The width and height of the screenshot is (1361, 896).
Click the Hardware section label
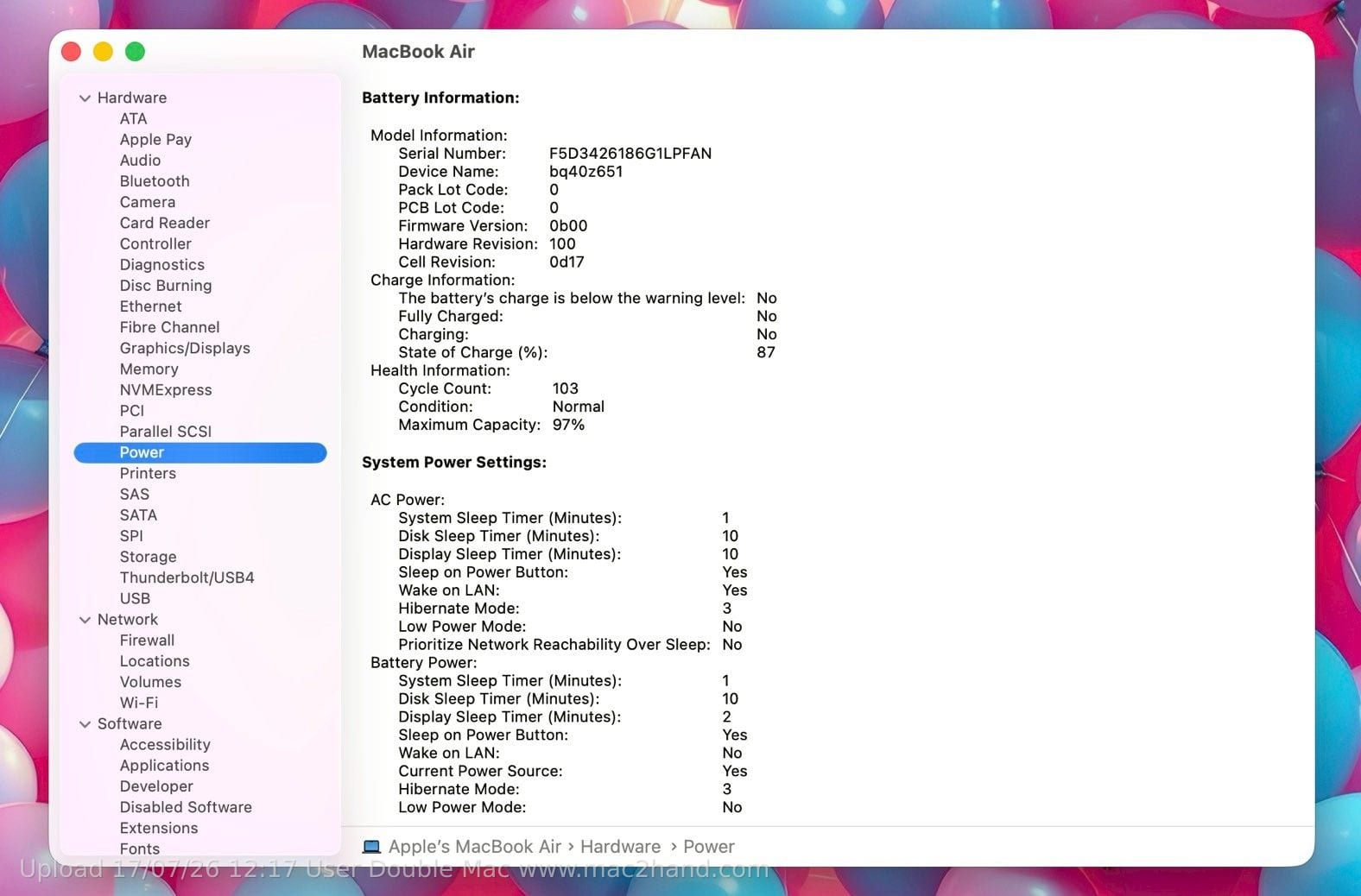132,98
